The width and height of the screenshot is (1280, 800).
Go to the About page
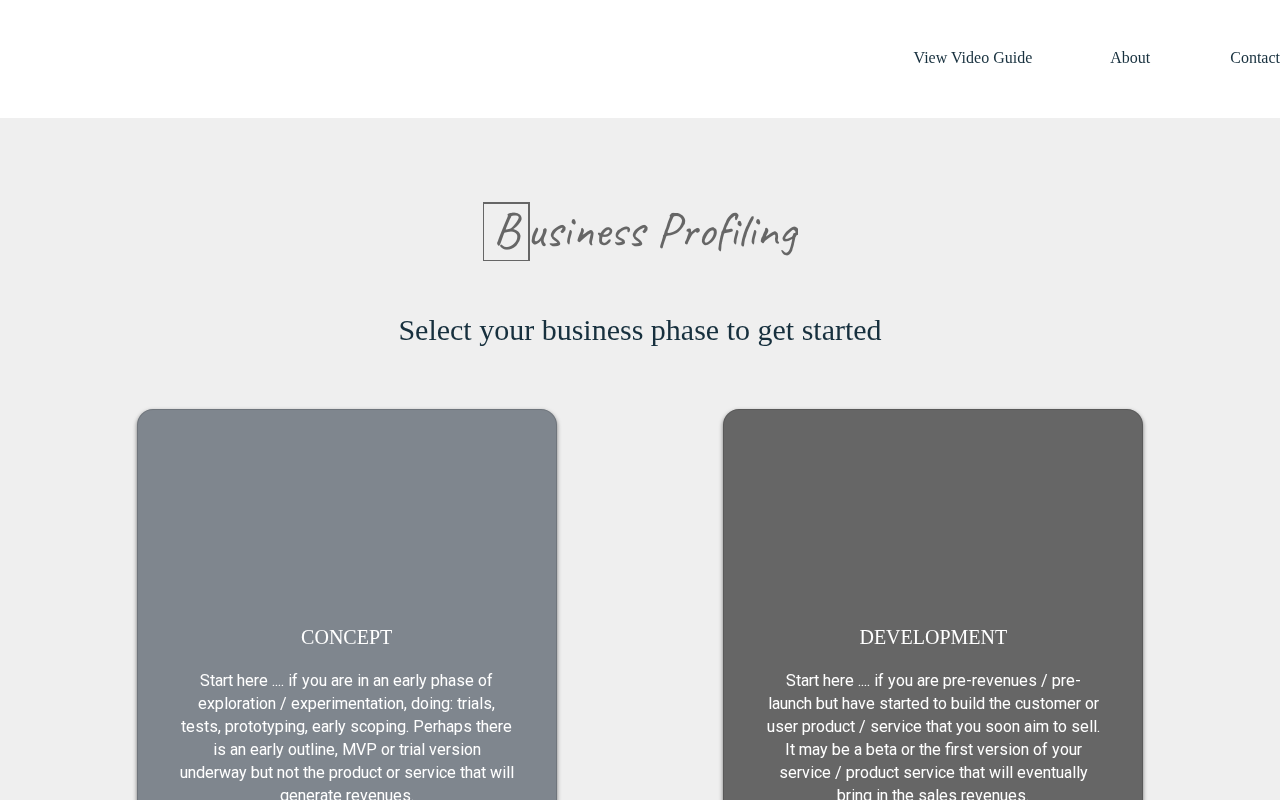pos(1129,58)
